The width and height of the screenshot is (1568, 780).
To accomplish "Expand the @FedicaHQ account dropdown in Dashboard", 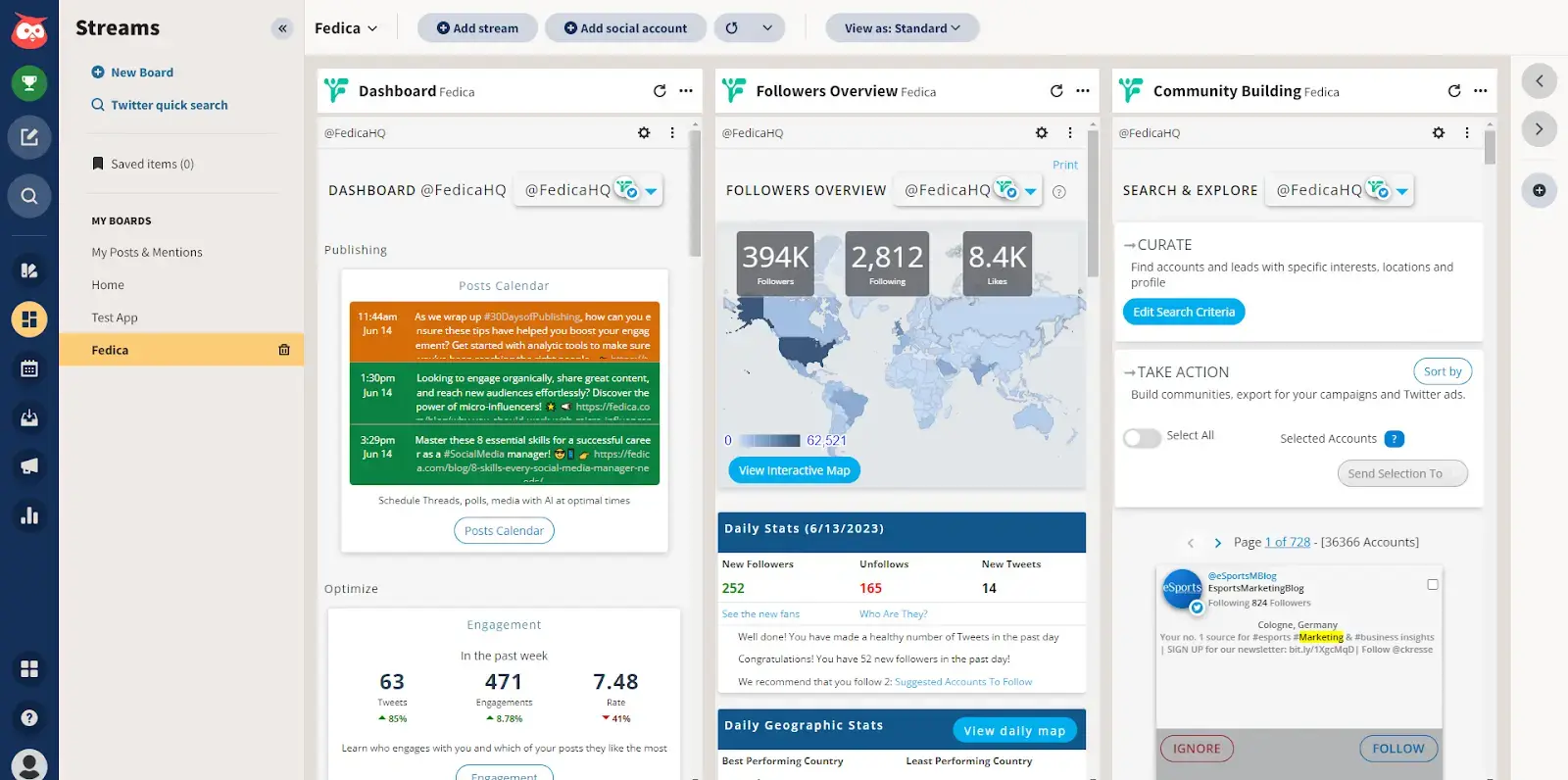I will 651,191.
